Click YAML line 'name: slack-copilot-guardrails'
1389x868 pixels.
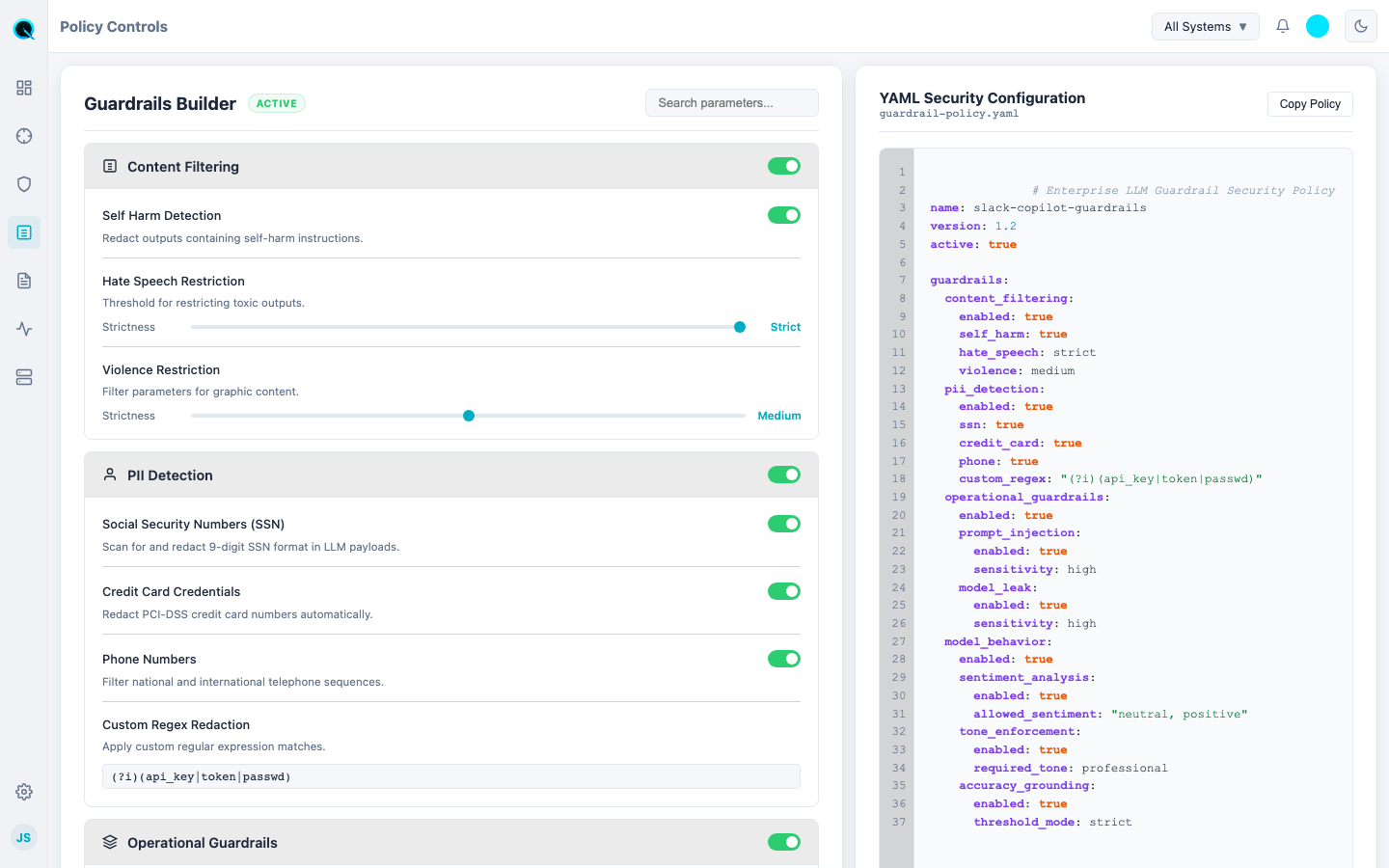(1038, 208)
